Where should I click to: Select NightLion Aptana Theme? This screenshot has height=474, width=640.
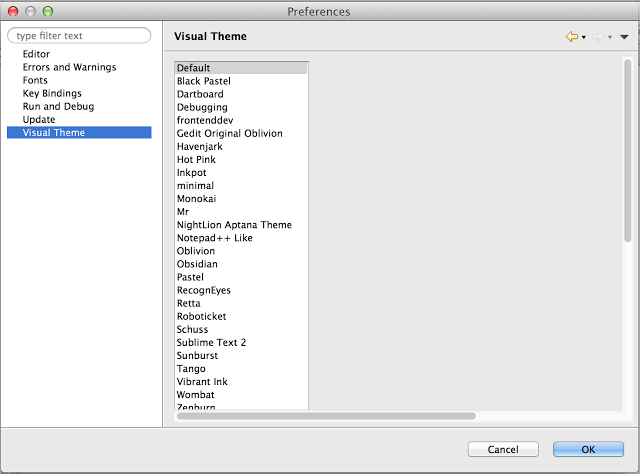point(234,225)
